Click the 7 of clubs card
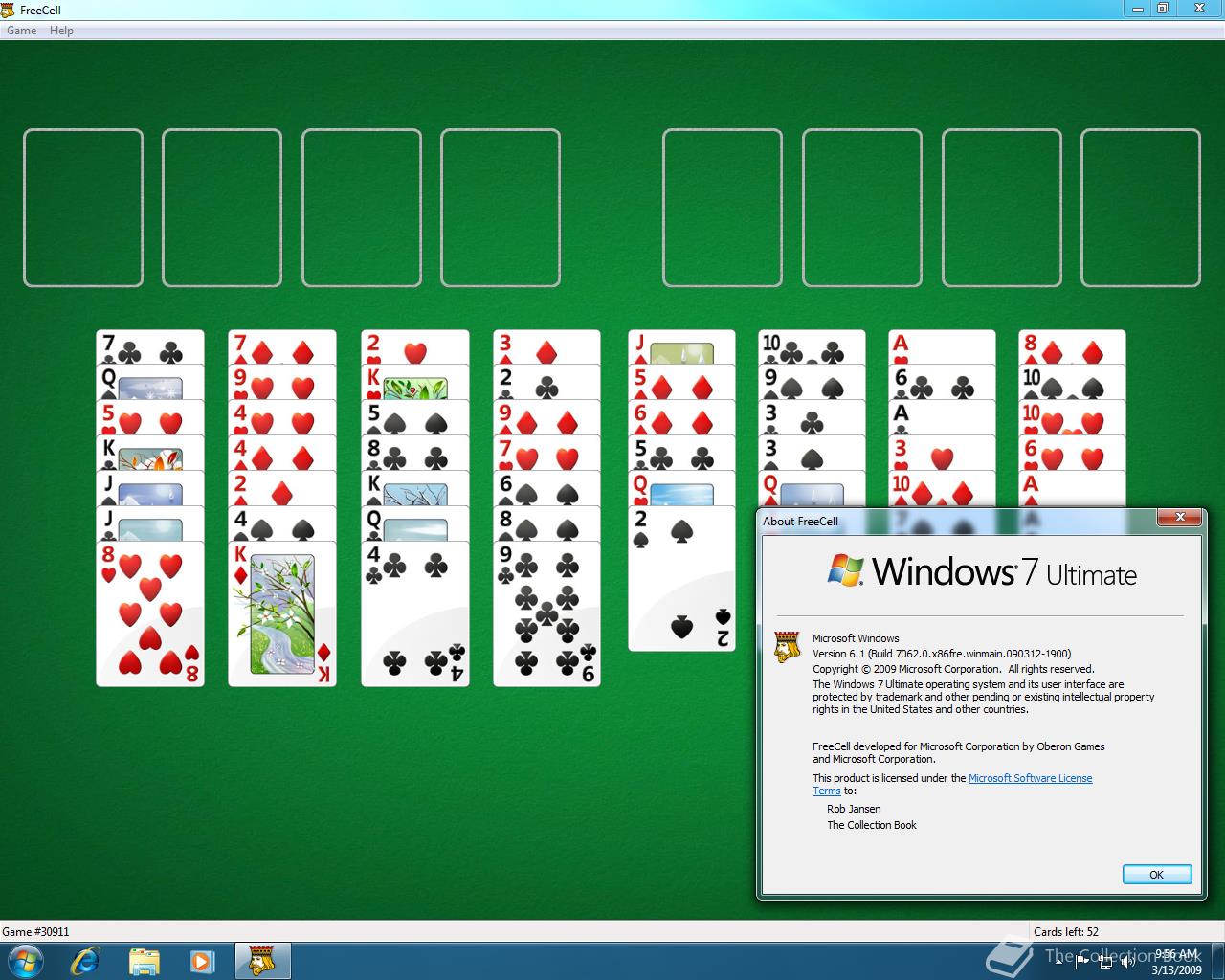Screen dimensions: 1225x980 tap(150, 346)
